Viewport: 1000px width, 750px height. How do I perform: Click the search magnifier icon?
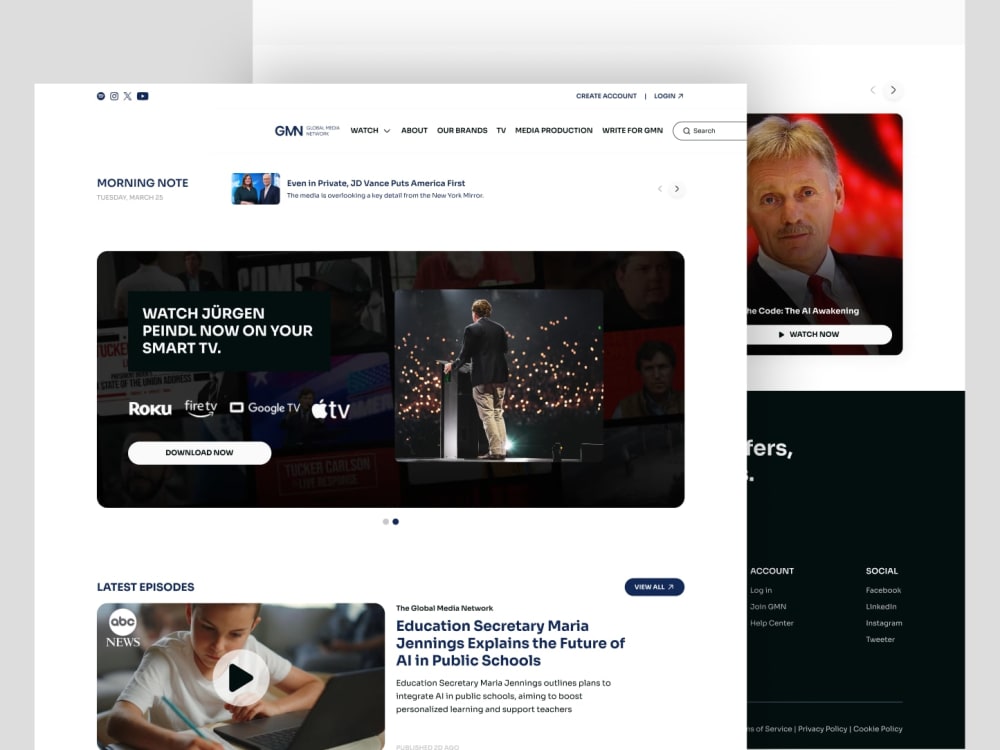pyautogui.click(x=686, y=131)
